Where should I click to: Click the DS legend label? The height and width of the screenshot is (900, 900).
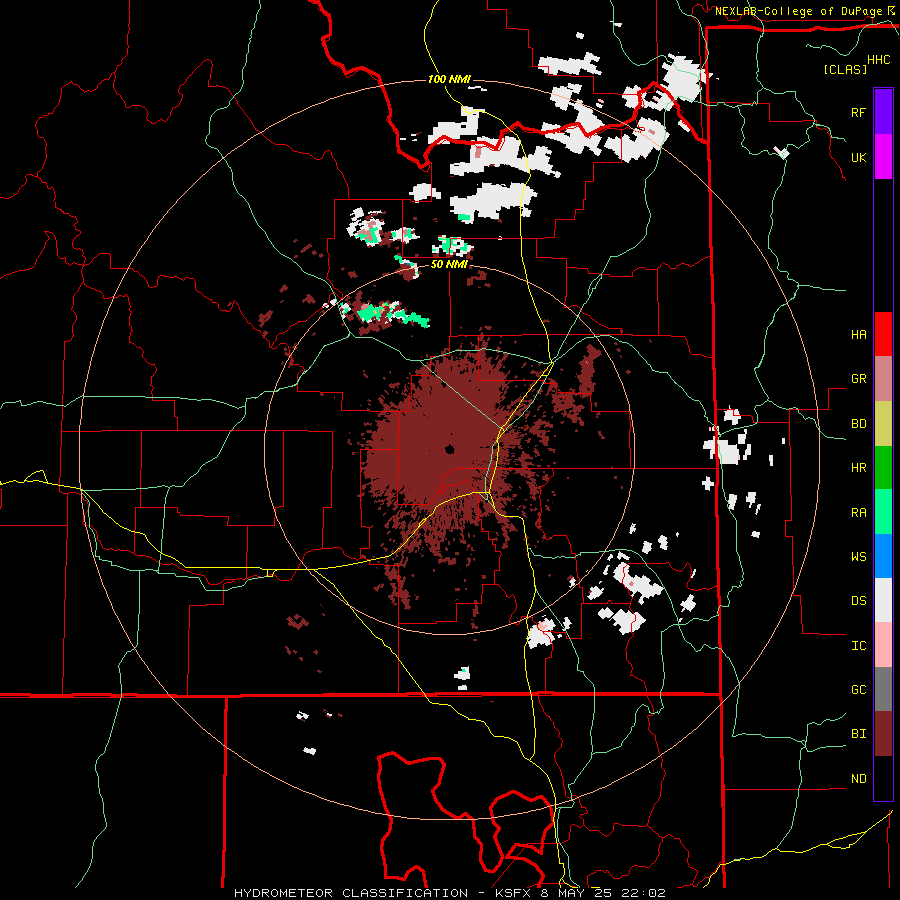(858, 601)
